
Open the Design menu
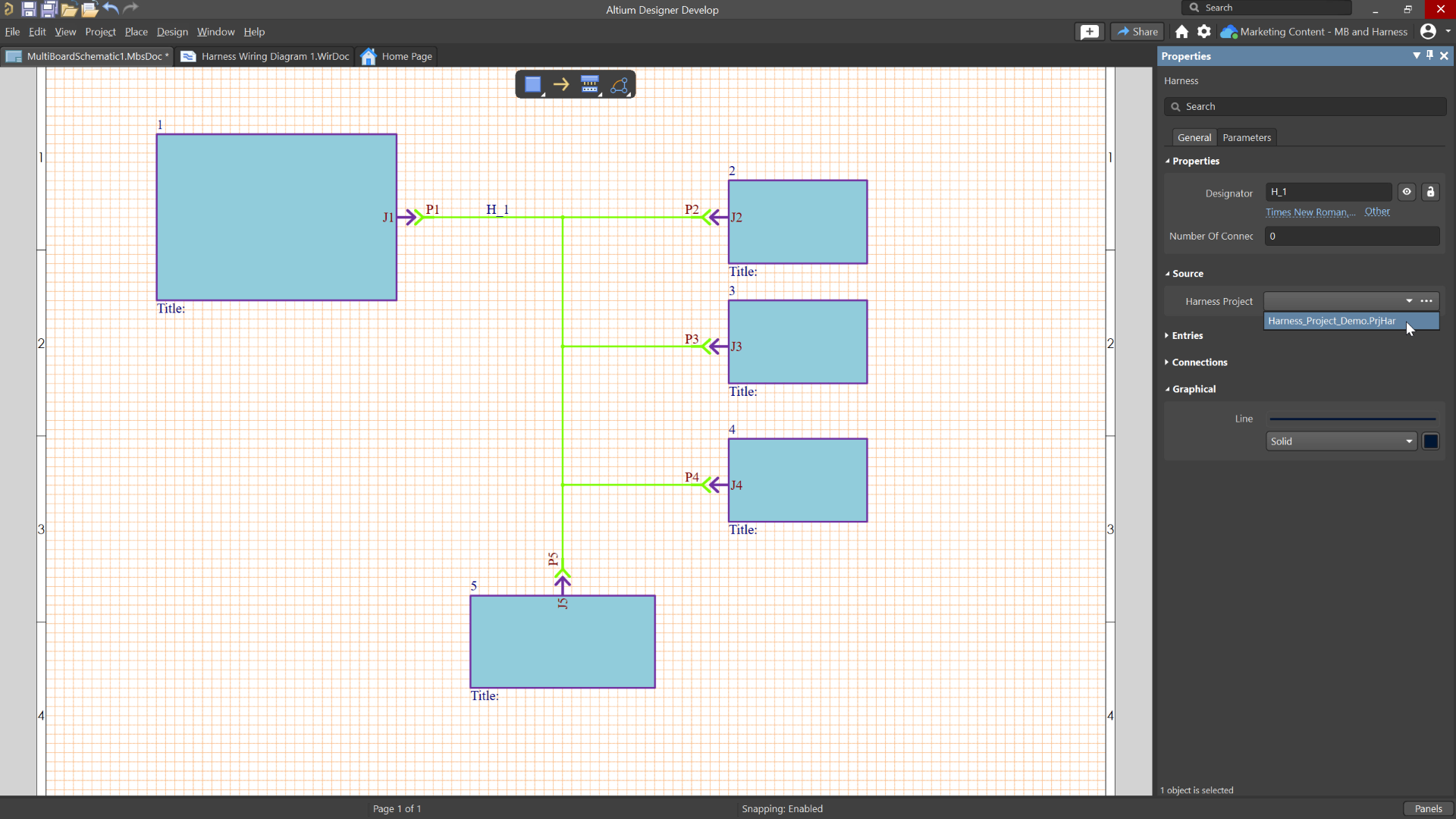coord(172,32)
